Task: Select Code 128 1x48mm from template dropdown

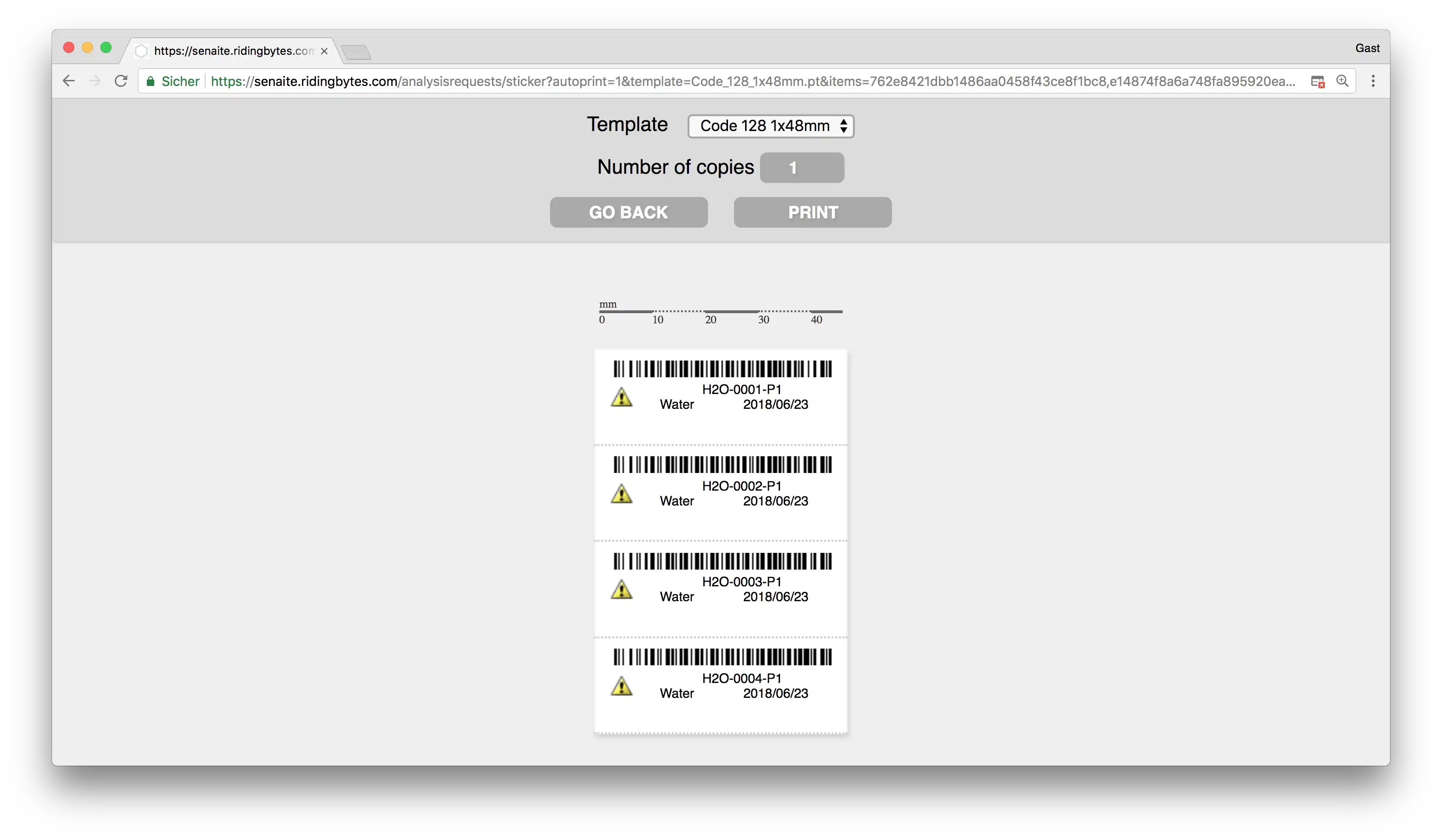Action: pyautogui.click(x=770, y=125)
